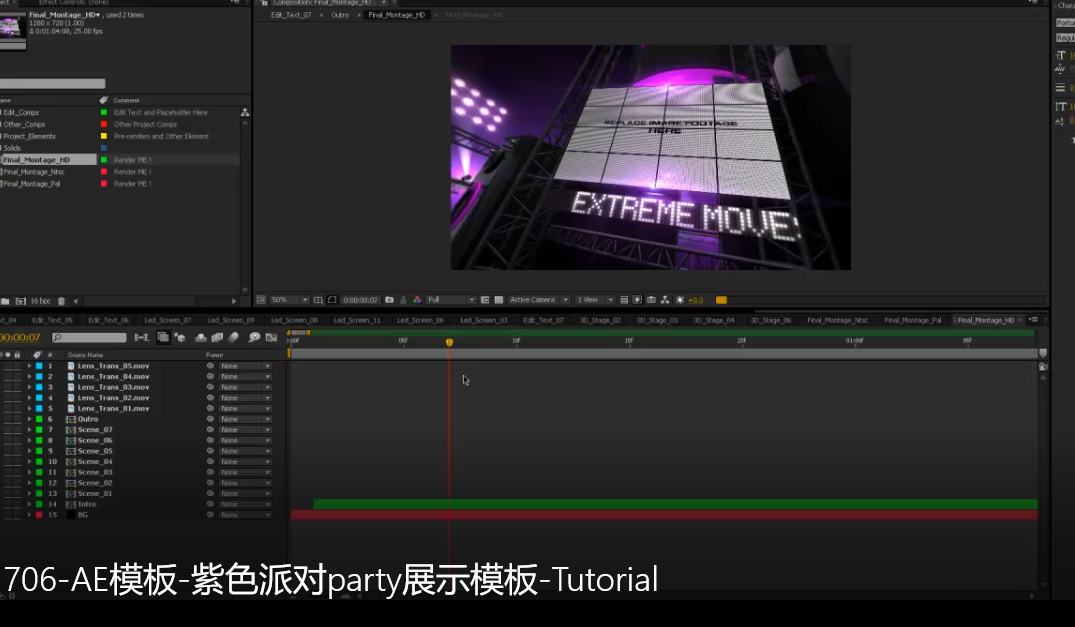Click the show channel color icon in viewer
The height and width of the screenshot is (627, 1075).
click(x=417, y=300)
